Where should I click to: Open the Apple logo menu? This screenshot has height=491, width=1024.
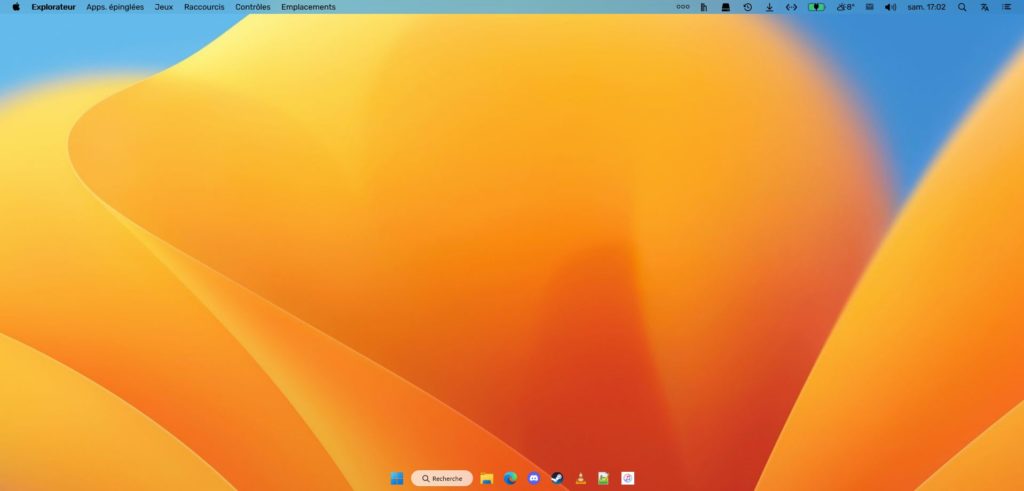(16, 7)
